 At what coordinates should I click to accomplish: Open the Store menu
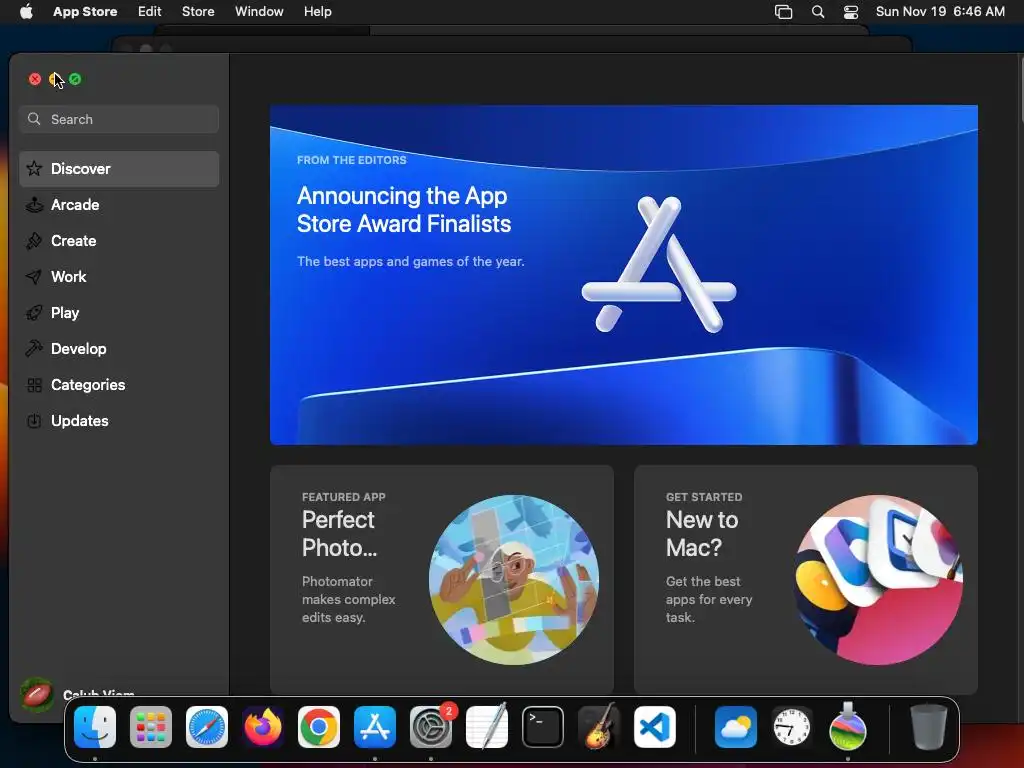point(198,11)
